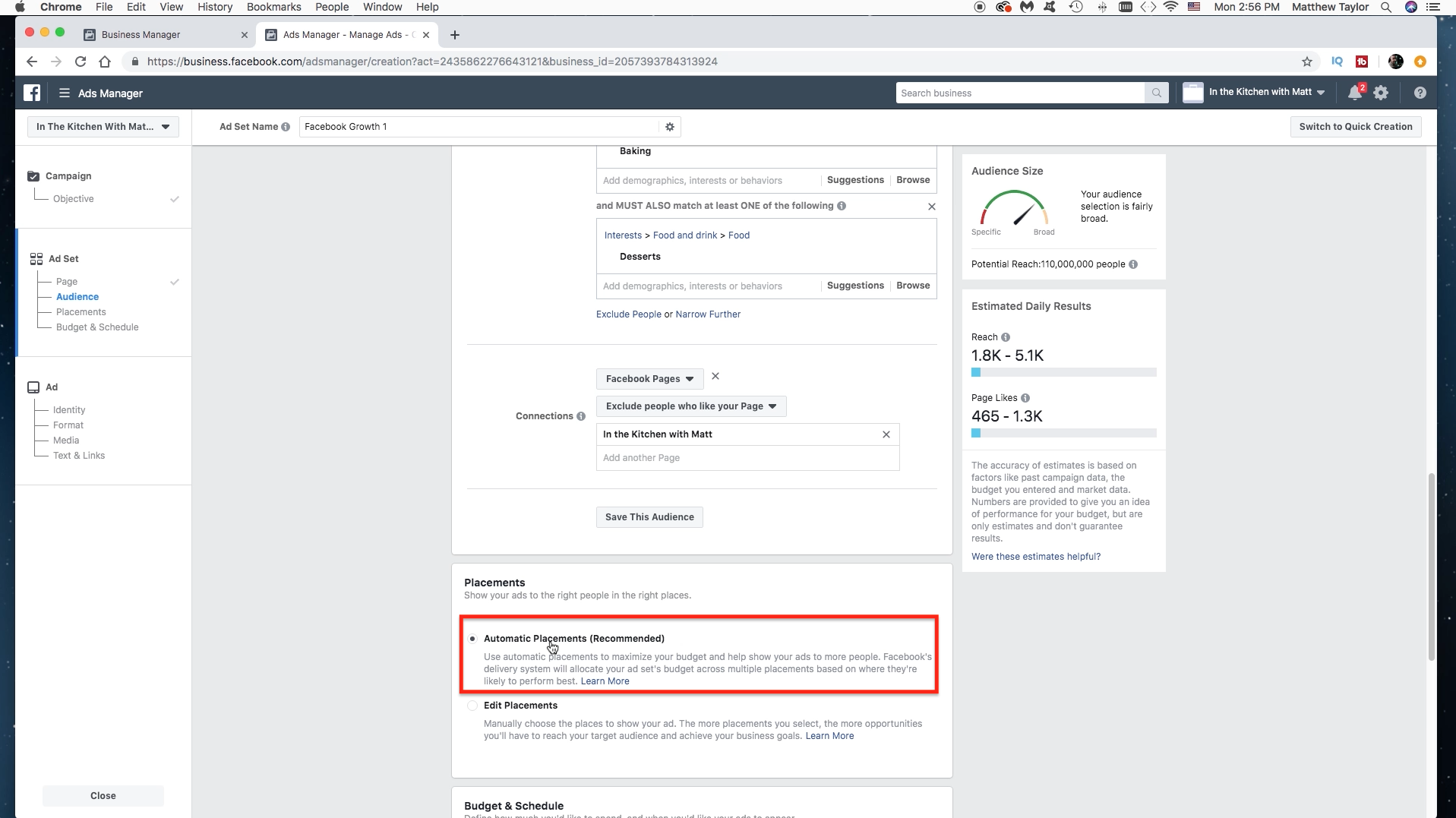Screen dimensions: 1456x818
Task: Open the Chrome Window menu
Action: pos(382,7)
